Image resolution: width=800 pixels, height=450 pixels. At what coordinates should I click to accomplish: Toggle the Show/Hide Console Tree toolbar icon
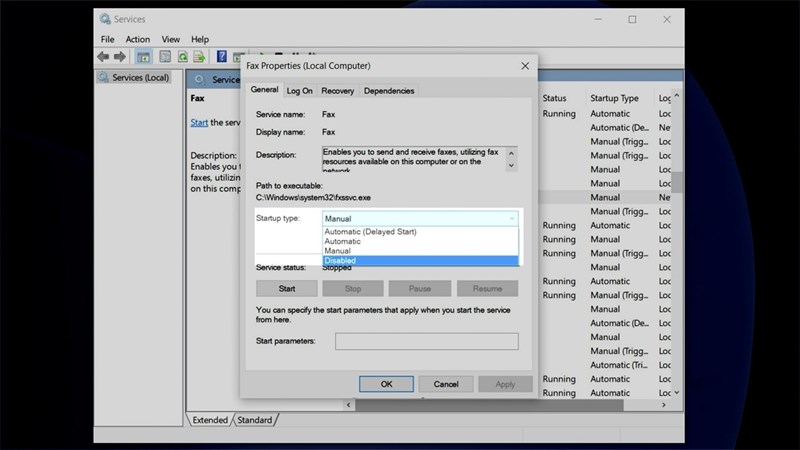tap(143, 57)
